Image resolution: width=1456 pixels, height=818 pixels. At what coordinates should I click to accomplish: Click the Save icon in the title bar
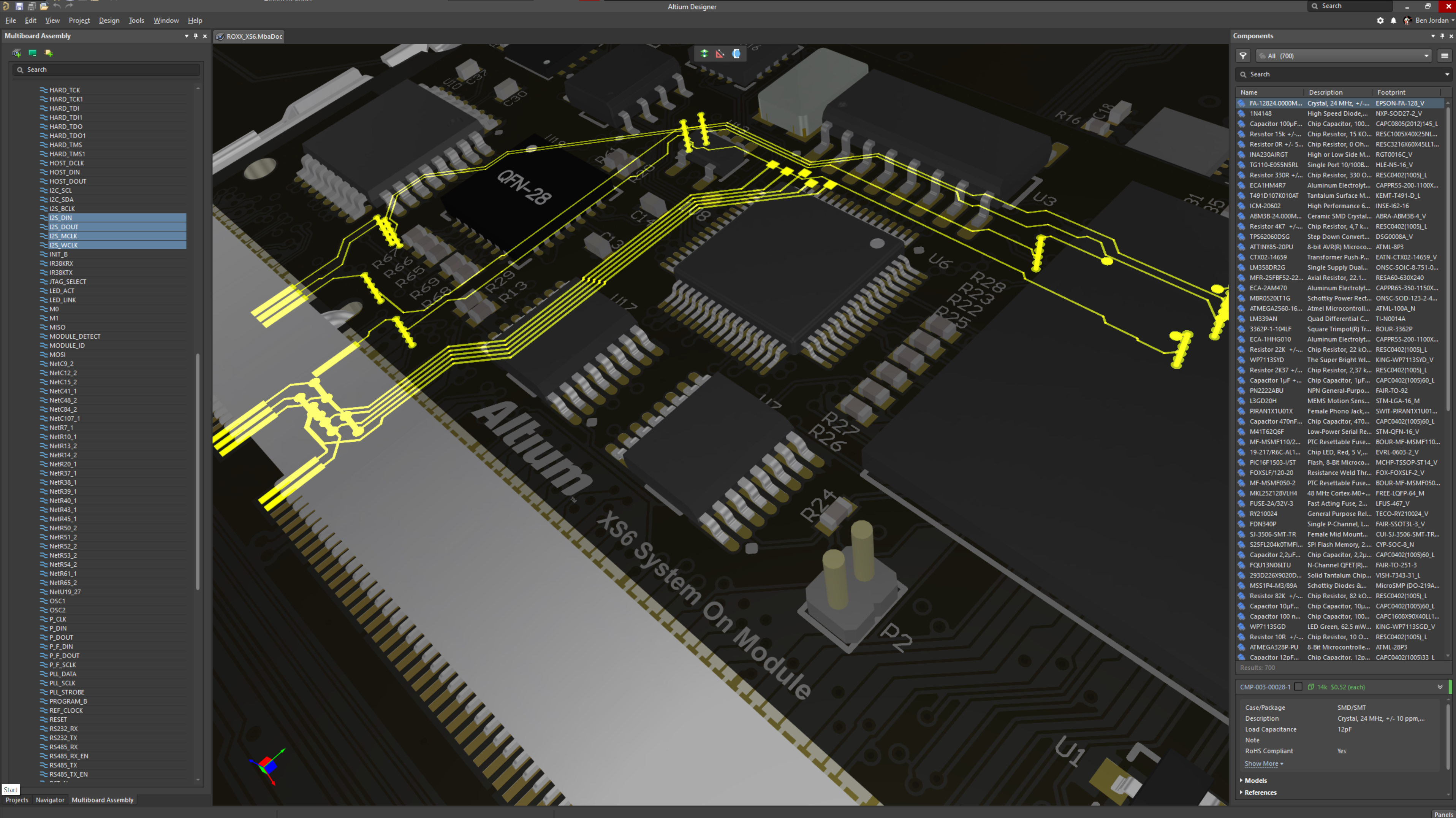(x=19, y=6)
